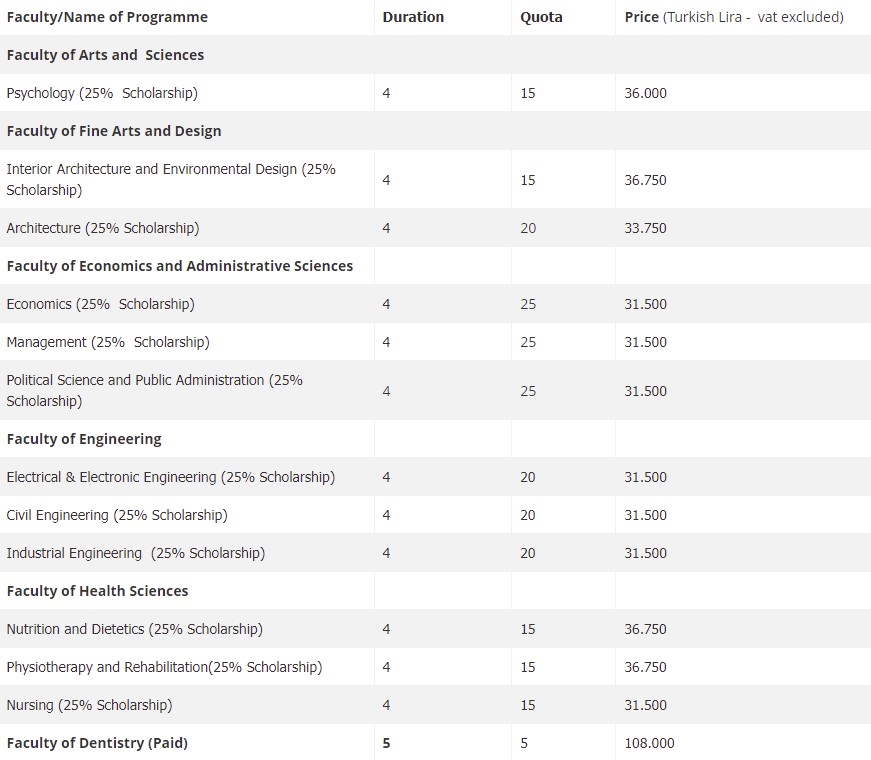Select the Faculty of Health Sciences heading
Image resolution: width=871 pixels, height=760 pixels.
click(x=97, y=591)
